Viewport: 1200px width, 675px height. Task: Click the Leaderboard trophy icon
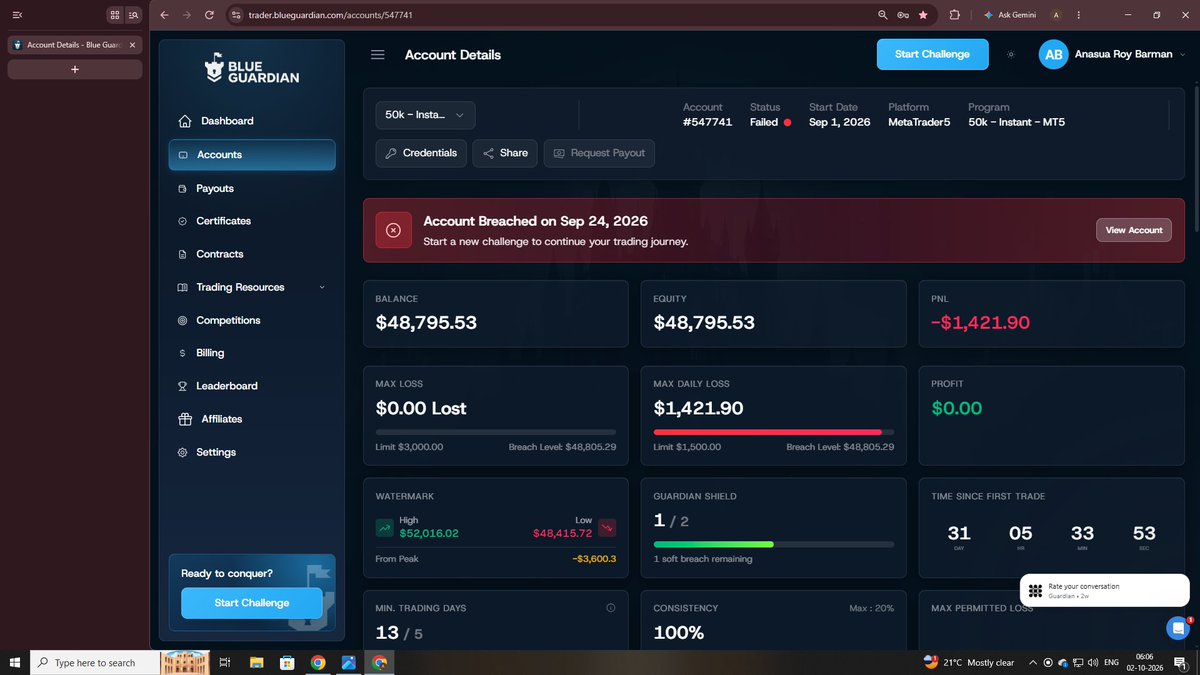pyautogui.click(x=182, y=386)
